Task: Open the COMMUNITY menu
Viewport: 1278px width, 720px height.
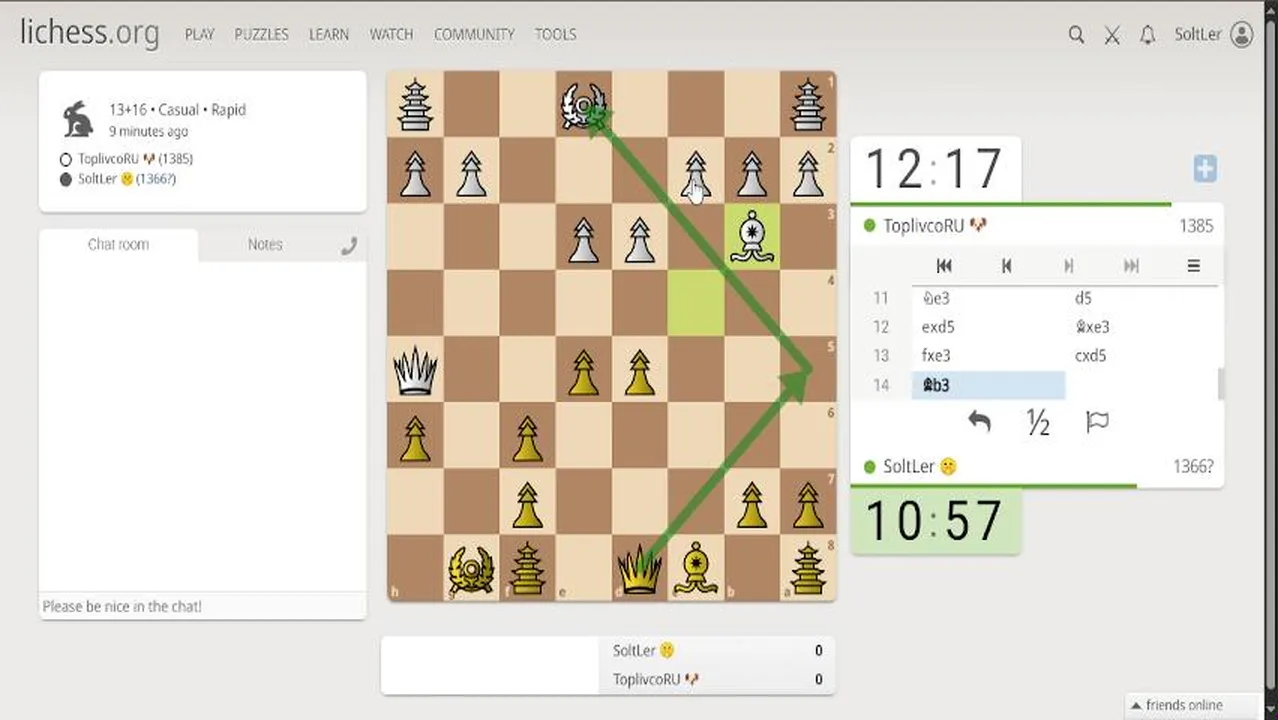Action: point(474,34)
